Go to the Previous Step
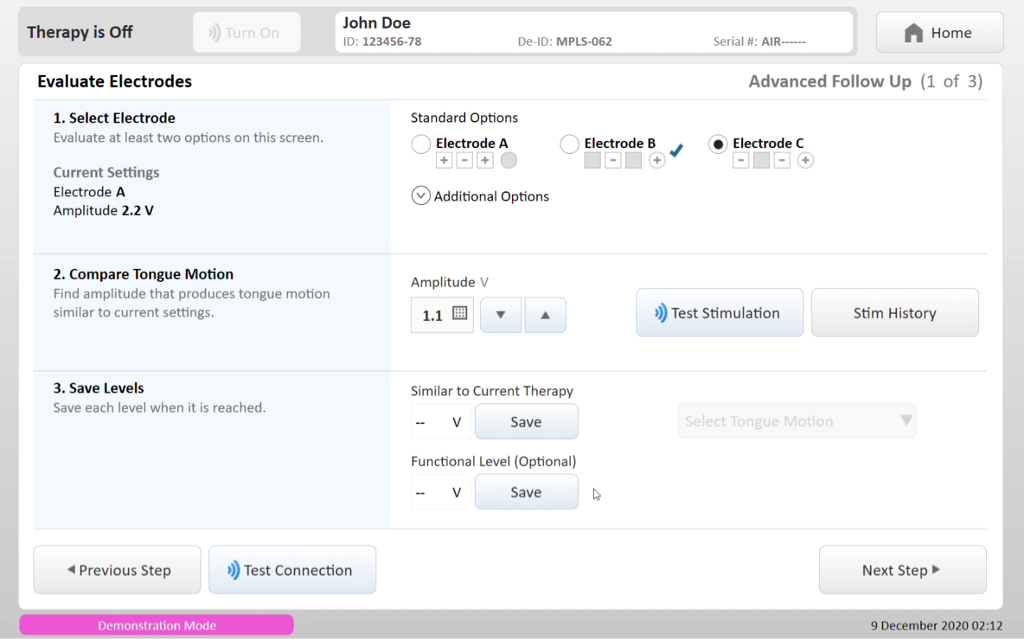This screenshot has height=639, width=1024. click(118, 570)
